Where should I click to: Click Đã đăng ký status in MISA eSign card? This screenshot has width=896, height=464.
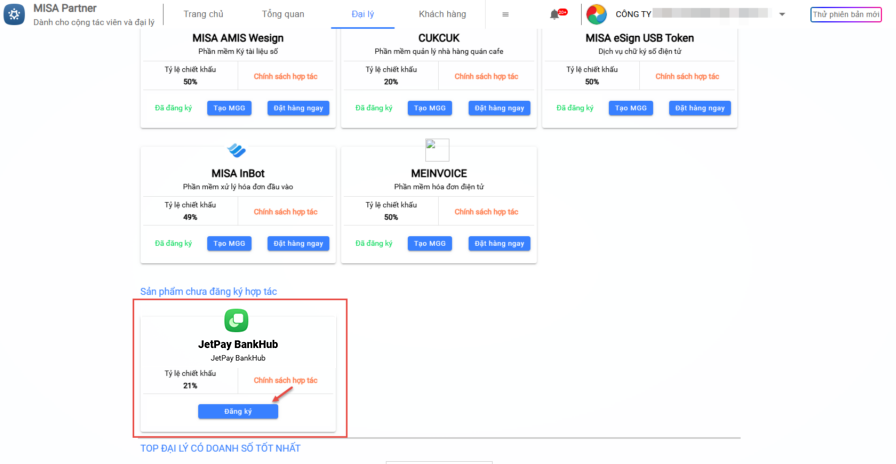pos(575,108)
